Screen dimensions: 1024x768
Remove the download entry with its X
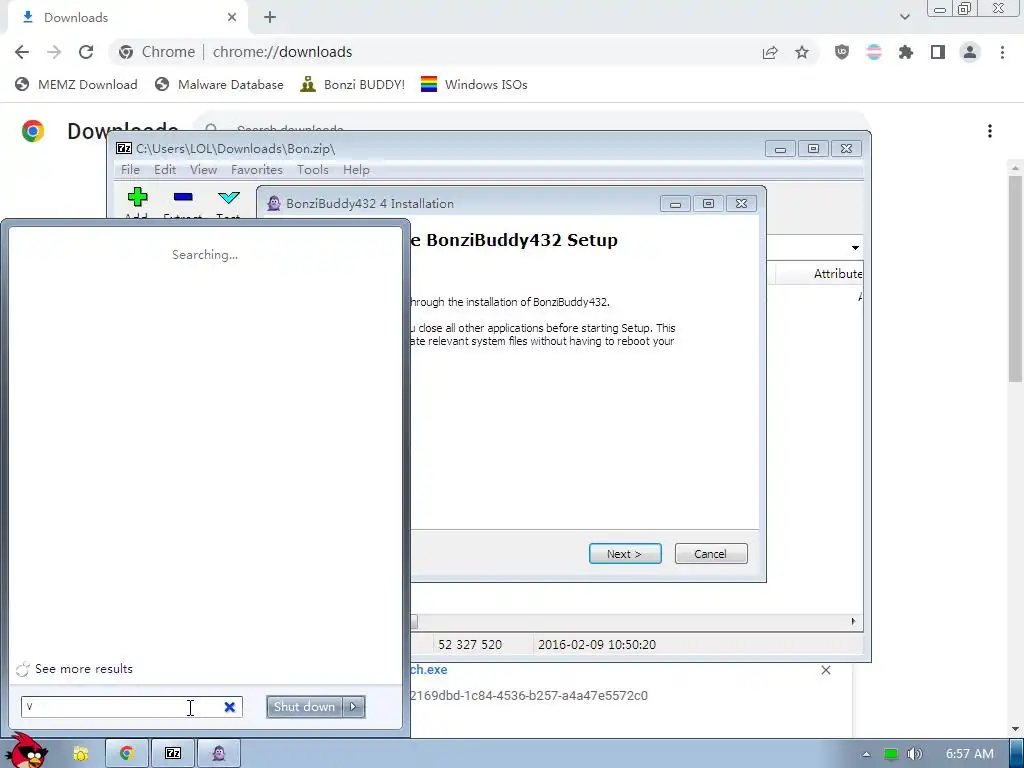point(825,670)
